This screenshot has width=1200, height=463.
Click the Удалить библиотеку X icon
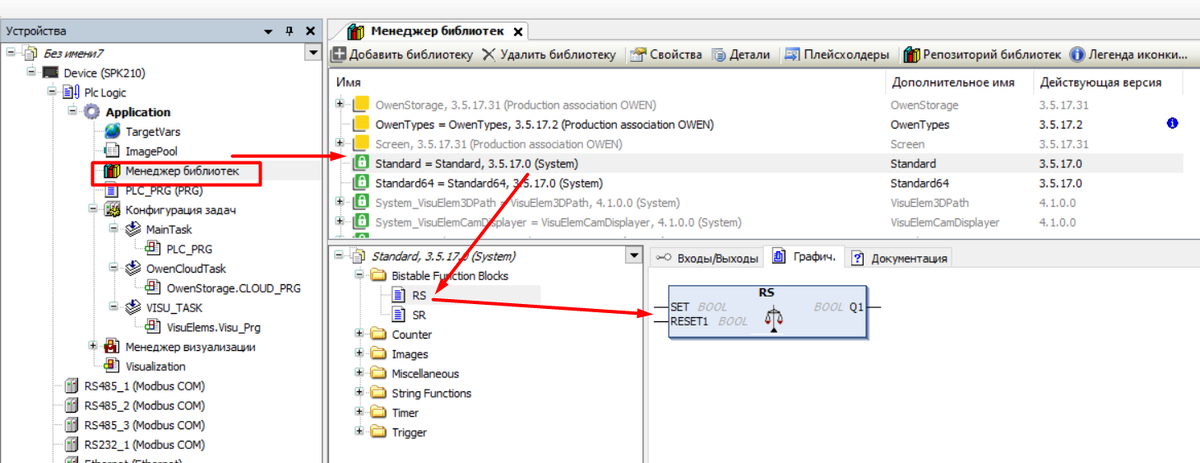(x=488, y=54)
